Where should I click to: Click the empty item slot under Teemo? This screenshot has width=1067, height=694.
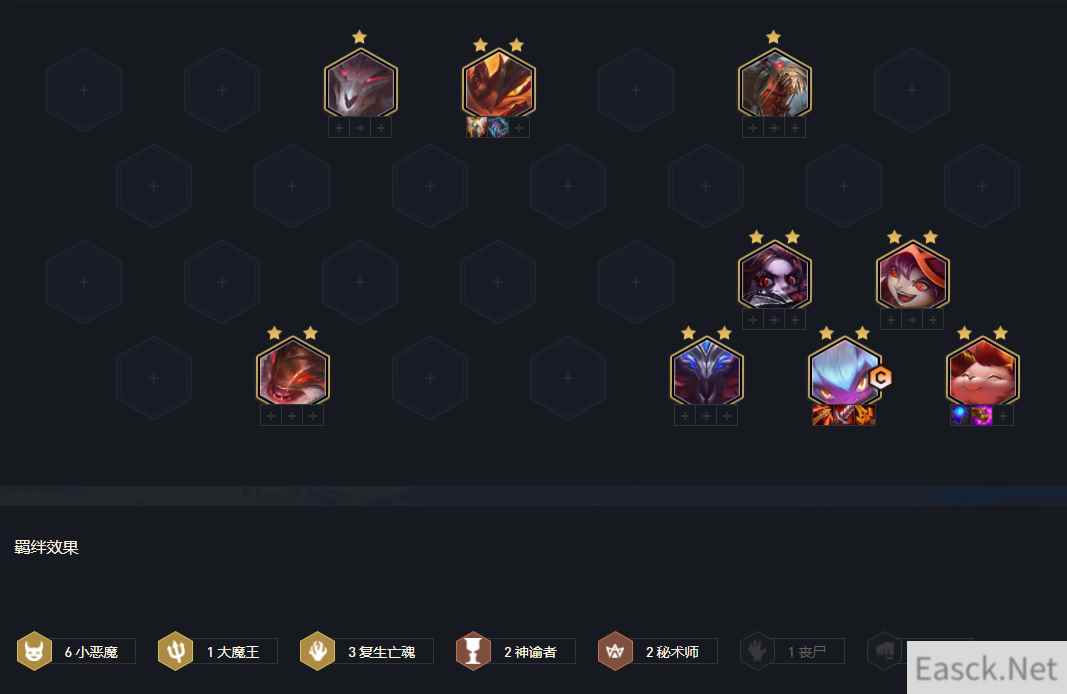(x=1003, y=415)
